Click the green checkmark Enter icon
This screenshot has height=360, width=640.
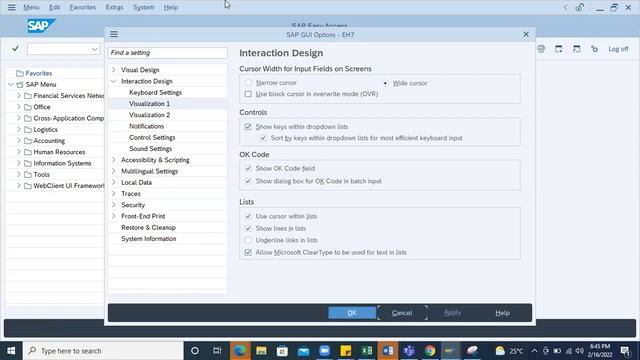(x=16, y=49)
